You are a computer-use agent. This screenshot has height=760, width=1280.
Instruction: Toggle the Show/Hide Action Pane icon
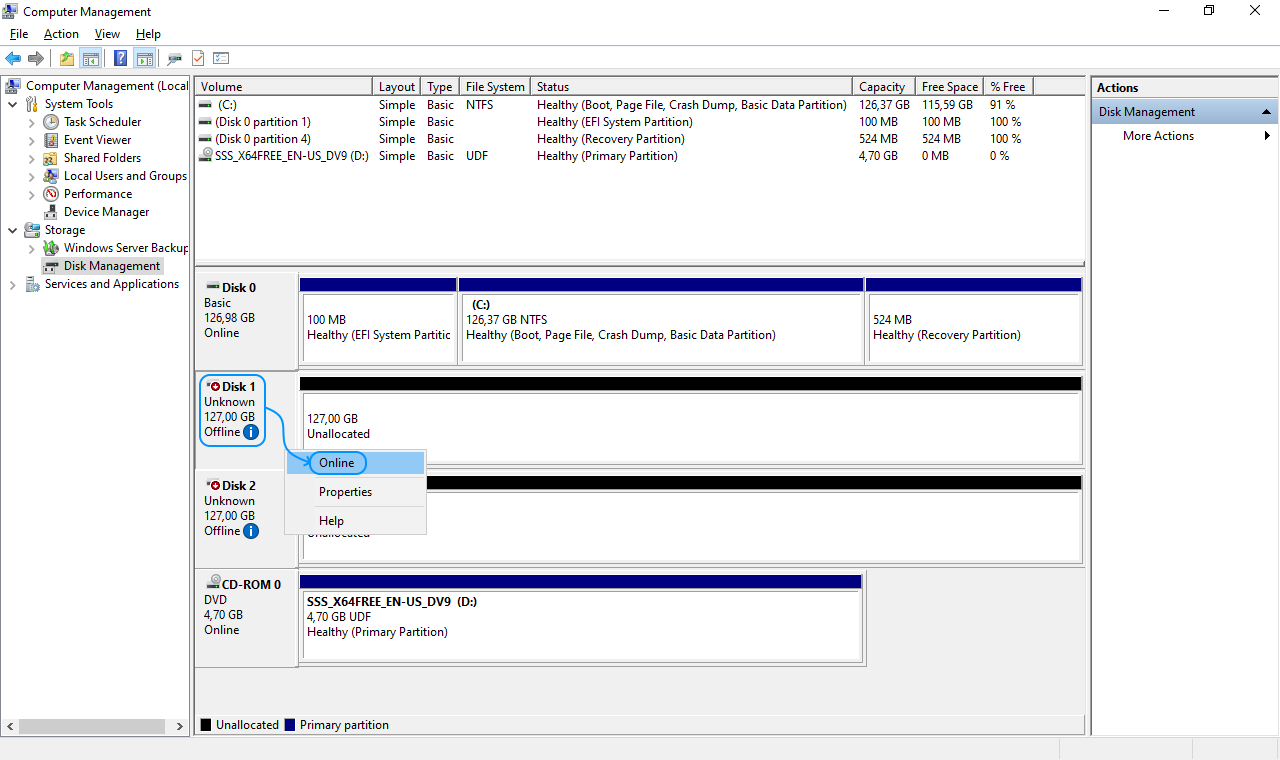tap(144, 58)
